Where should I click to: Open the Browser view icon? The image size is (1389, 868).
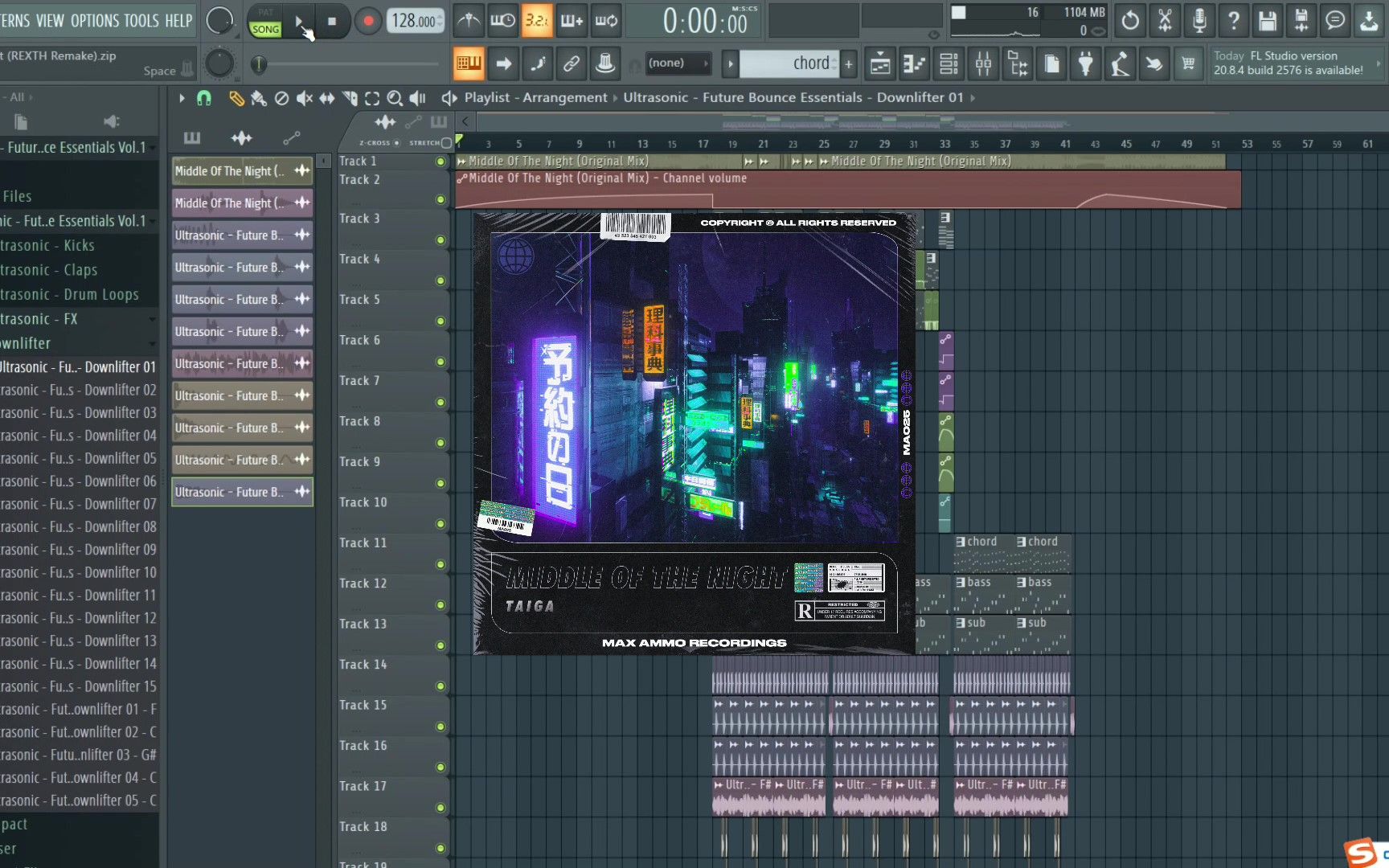1018,63
